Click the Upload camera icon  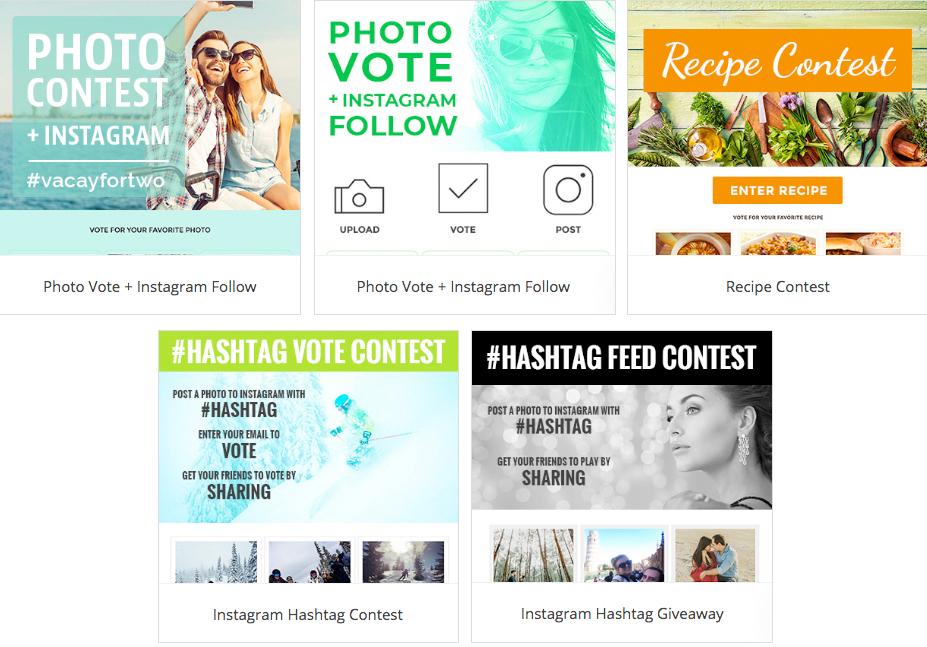pos(359,196)
